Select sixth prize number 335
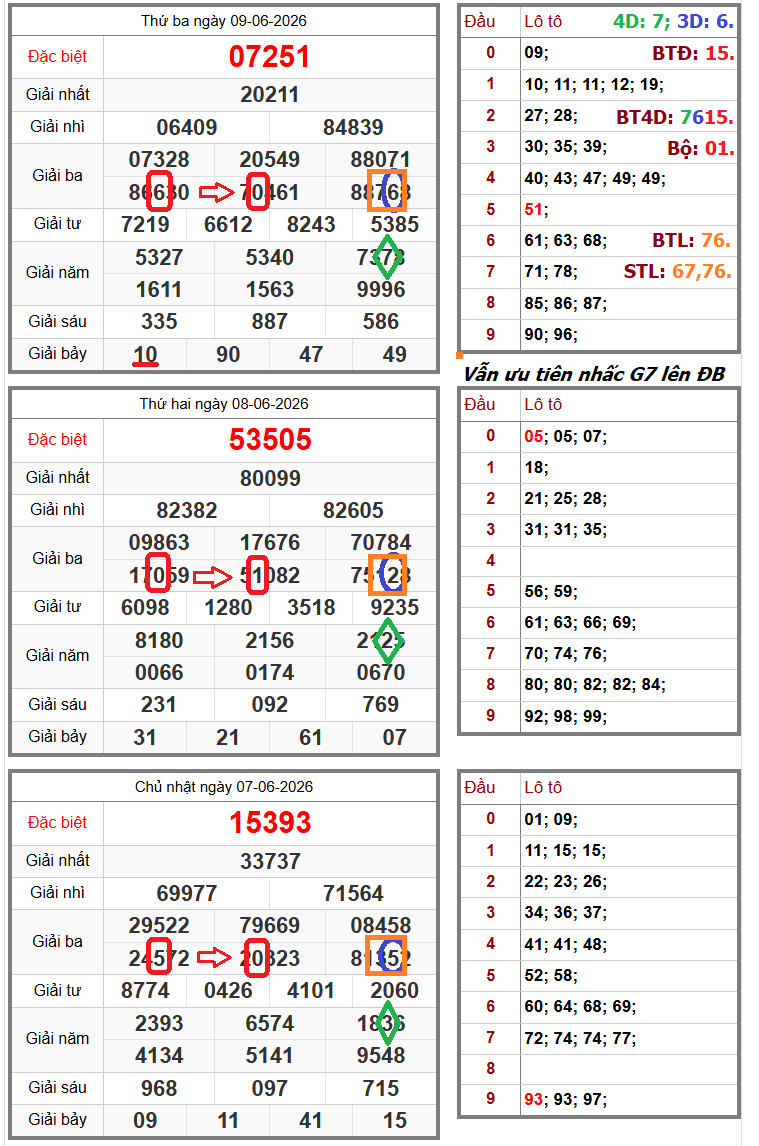759x1146 pixels. (x=159, y=322)
